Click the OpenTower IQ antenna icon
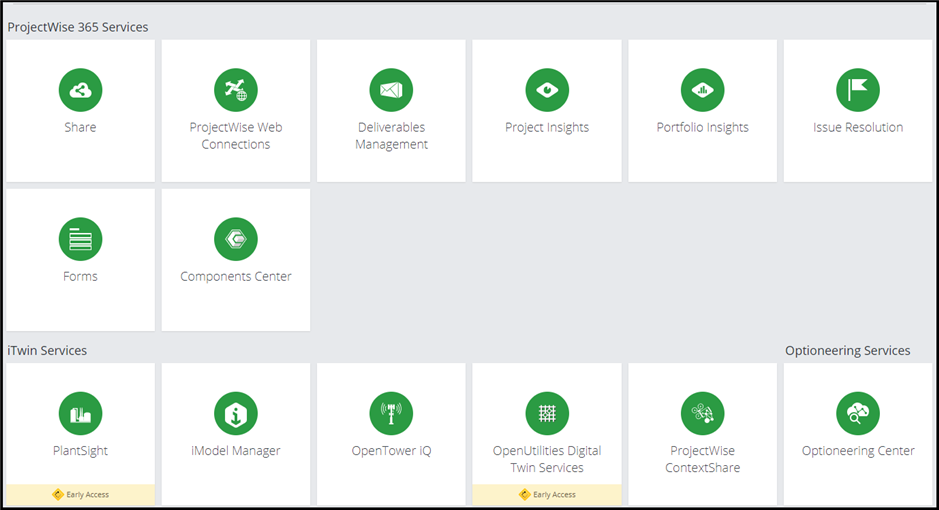Image resolution: width=939 pixels, height=510 pixels. point(391,414)
